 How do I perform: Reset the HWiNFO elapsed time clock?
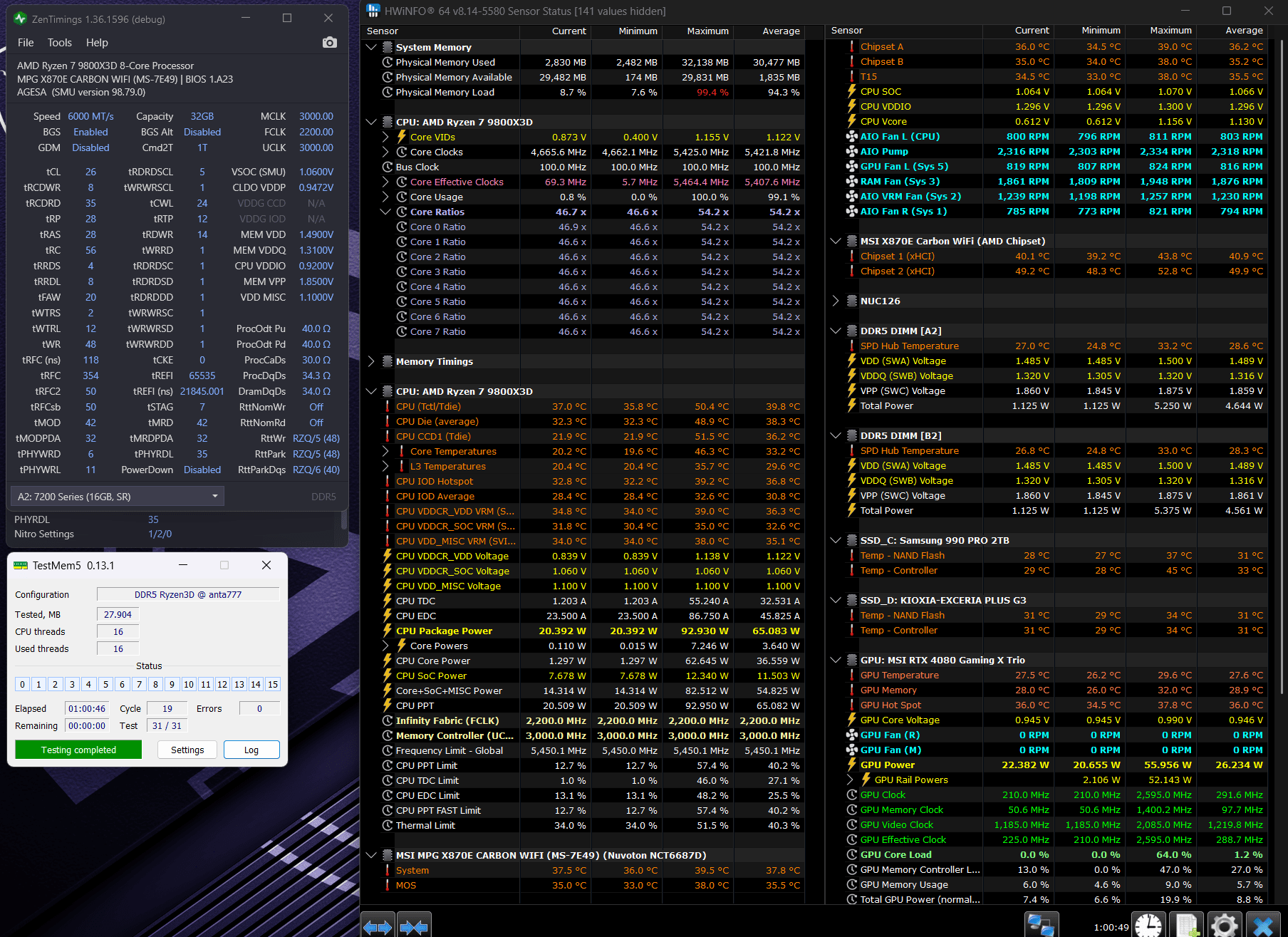coord(1148,926)
